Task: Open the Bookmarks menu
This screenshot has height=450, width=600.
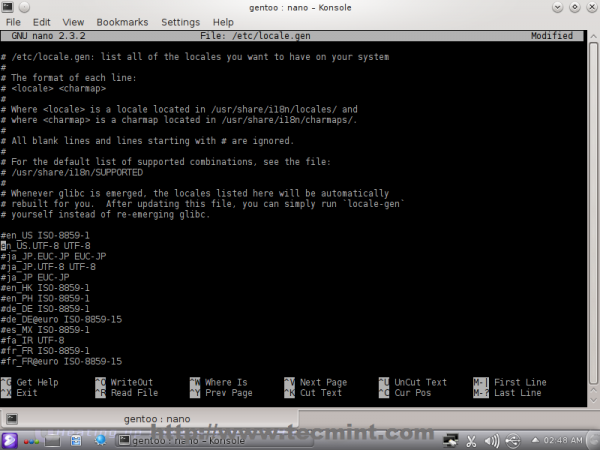Action: [122, 22]
